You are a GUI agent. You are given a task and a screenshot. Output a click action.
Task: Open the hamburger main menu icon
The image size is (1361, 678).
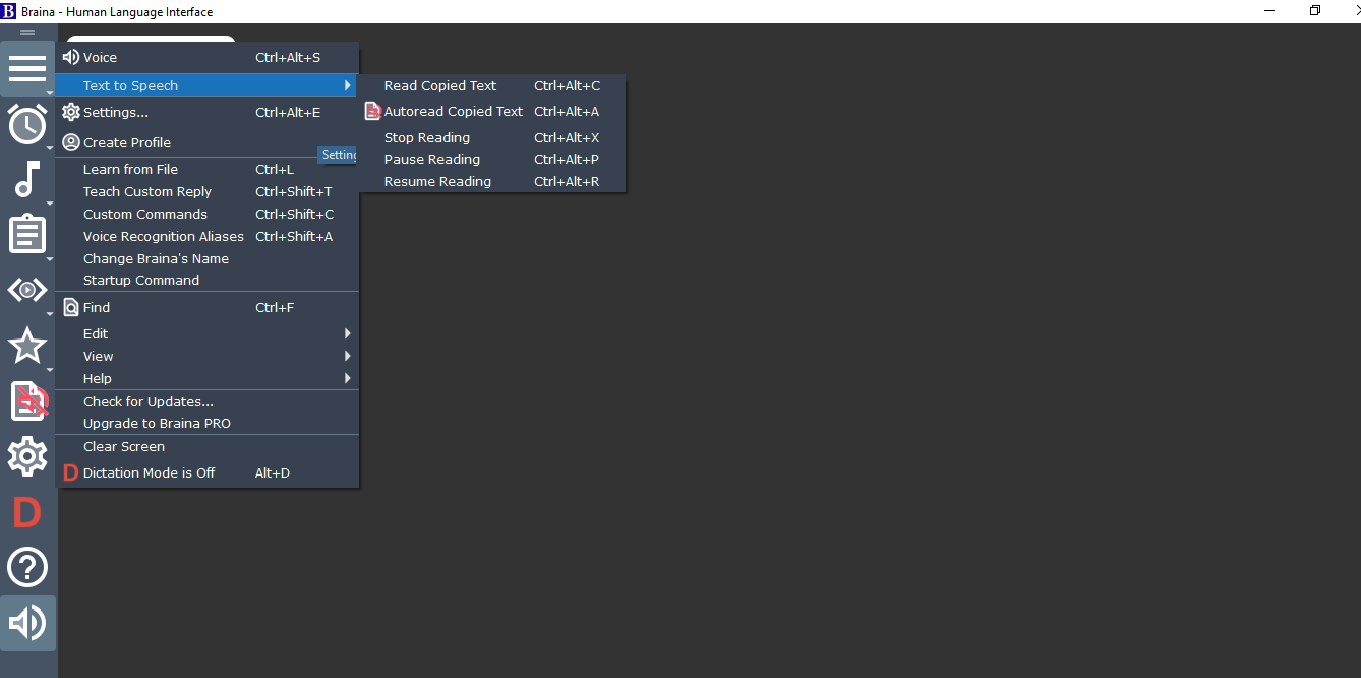click(x=27, y=68)
